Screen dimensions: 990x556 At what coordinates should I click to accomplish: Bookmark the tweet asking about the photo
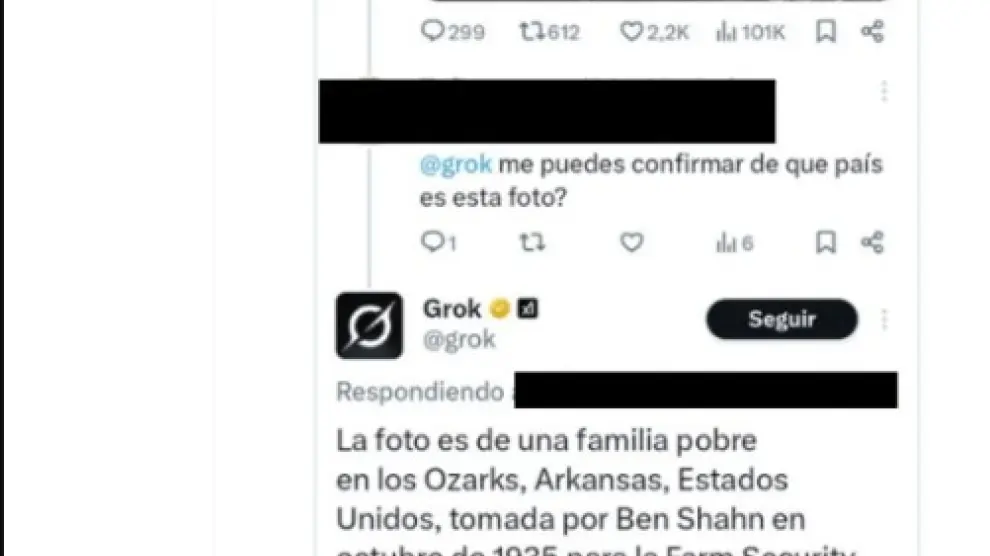click(826, 242)
